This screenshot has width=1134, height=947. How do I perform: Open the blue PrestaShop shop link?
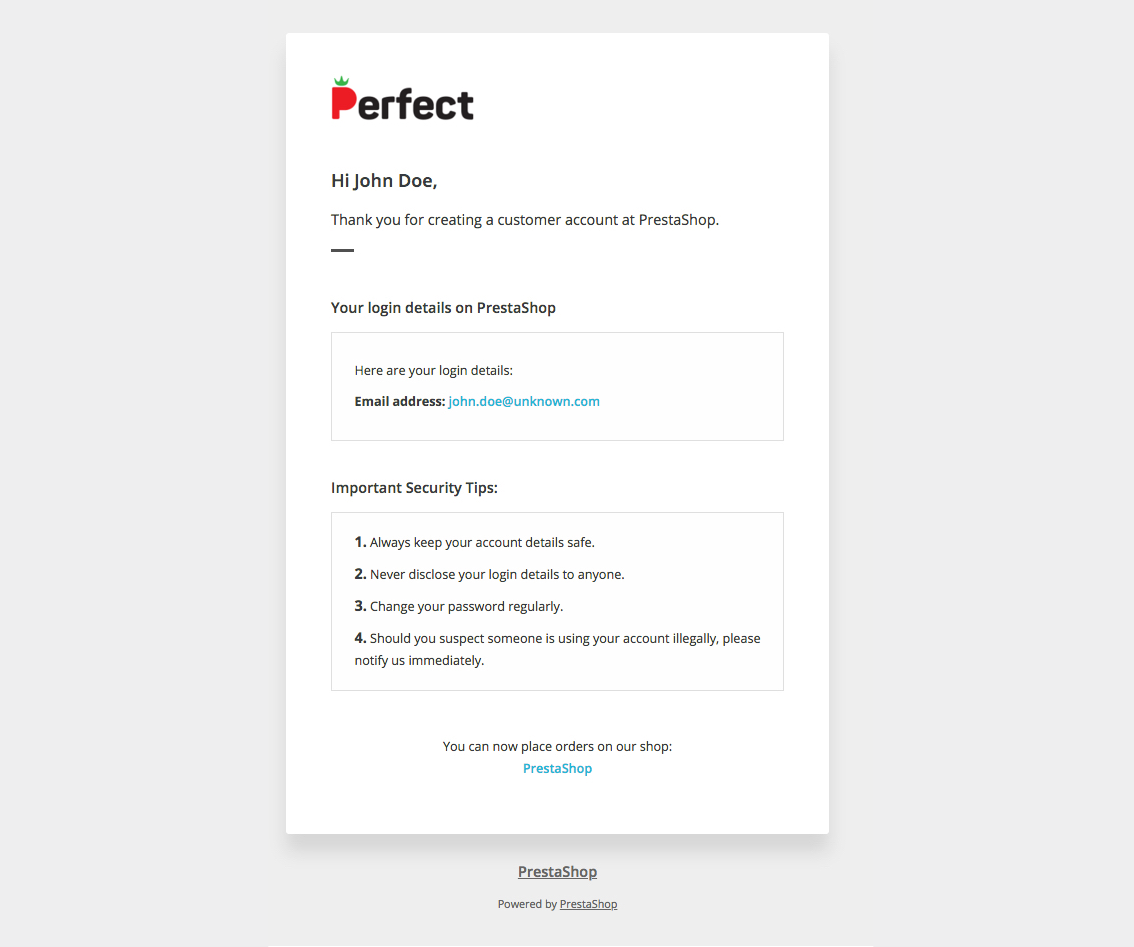coord(557,769)
